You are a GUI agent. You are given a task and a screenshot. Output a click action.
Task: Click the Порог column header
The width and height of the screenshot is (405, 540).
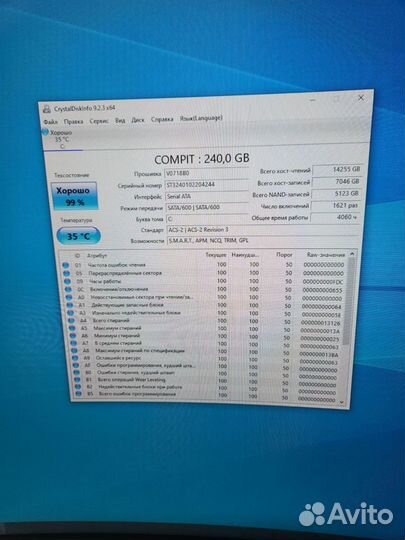(284, 255)
